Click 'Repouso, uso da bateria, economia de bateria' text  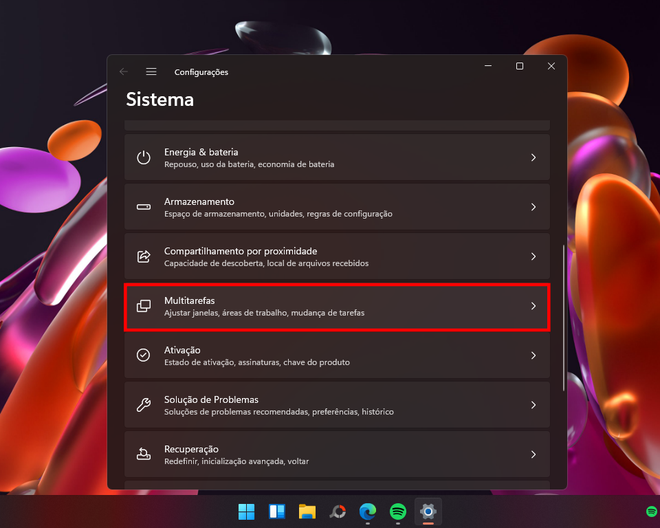249,164
